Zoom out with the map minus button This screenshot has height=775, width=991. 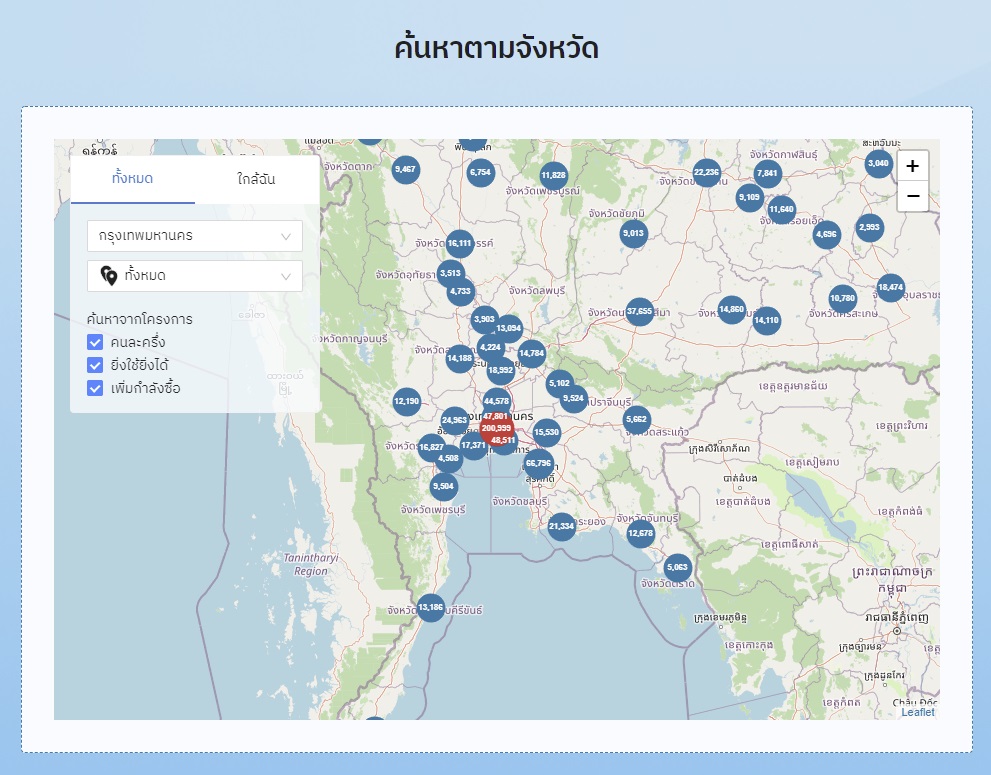[x=912, y=196]
